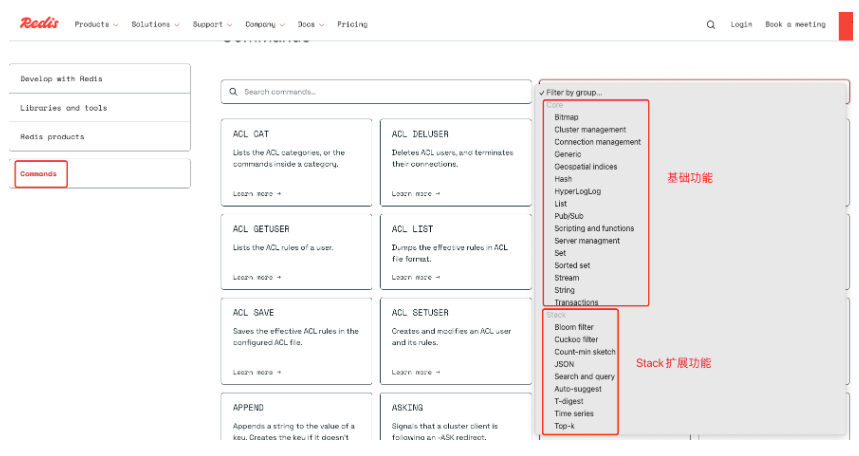
Task: Click the ACL SAVE card title
Action: pyautogui.click(x=253, y=312)
